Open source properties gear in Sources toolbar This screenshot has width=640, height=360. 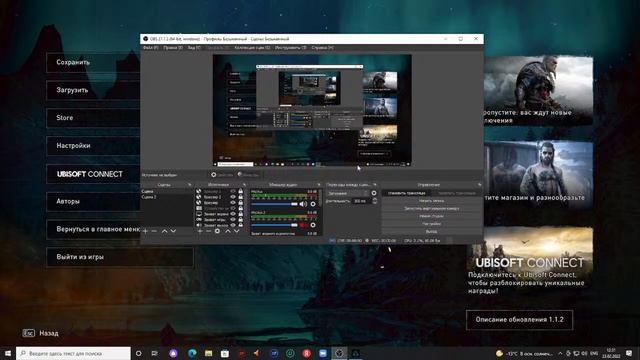(x=218, y=231)
